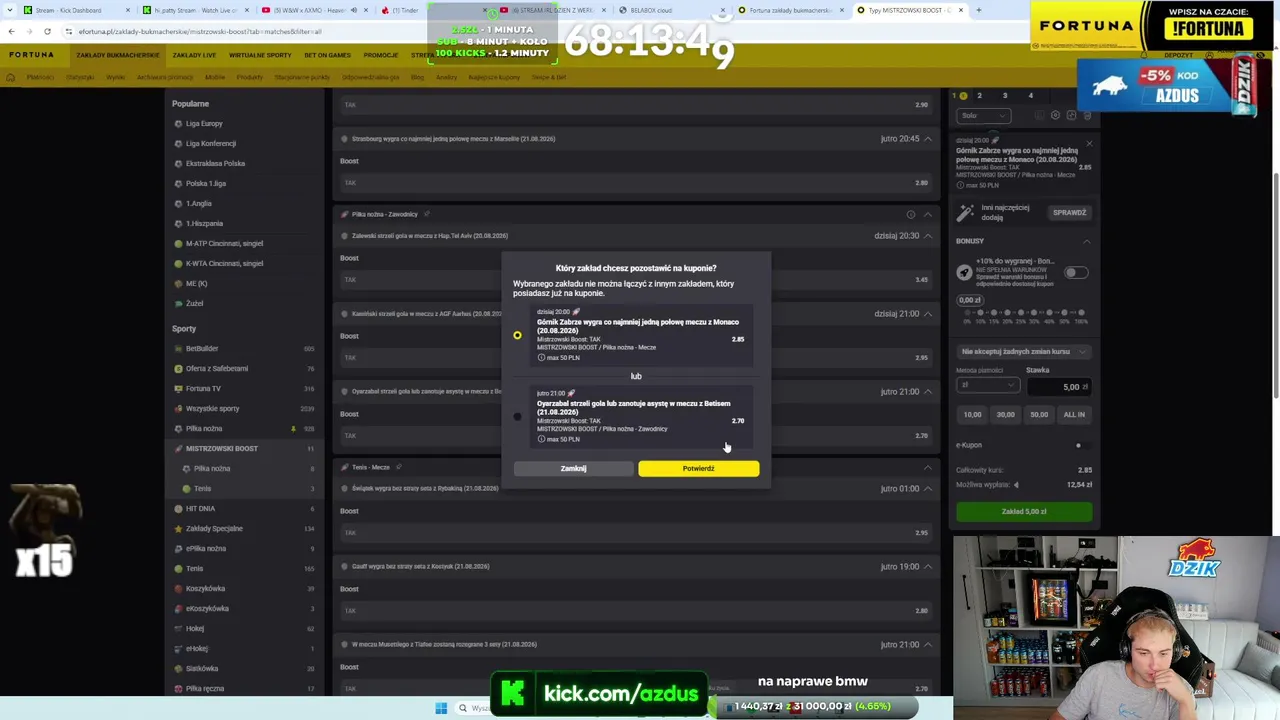Collapse the Strasbourg wygra bet row chevron
1280x720 pixels.
tap(928, 139)
